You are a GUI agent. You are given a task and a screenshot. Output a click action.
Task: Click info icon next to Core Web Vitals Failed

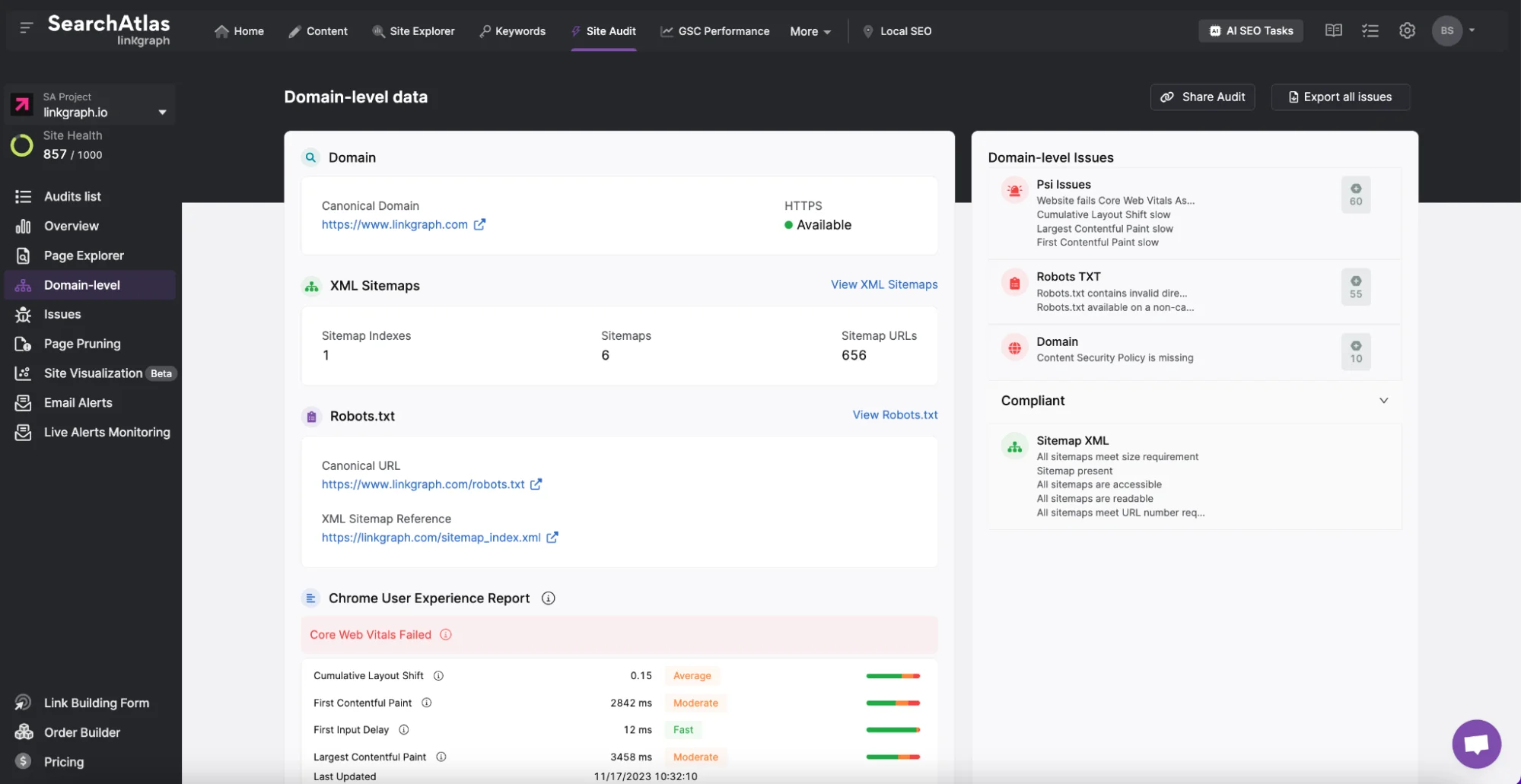pos(446,634)
